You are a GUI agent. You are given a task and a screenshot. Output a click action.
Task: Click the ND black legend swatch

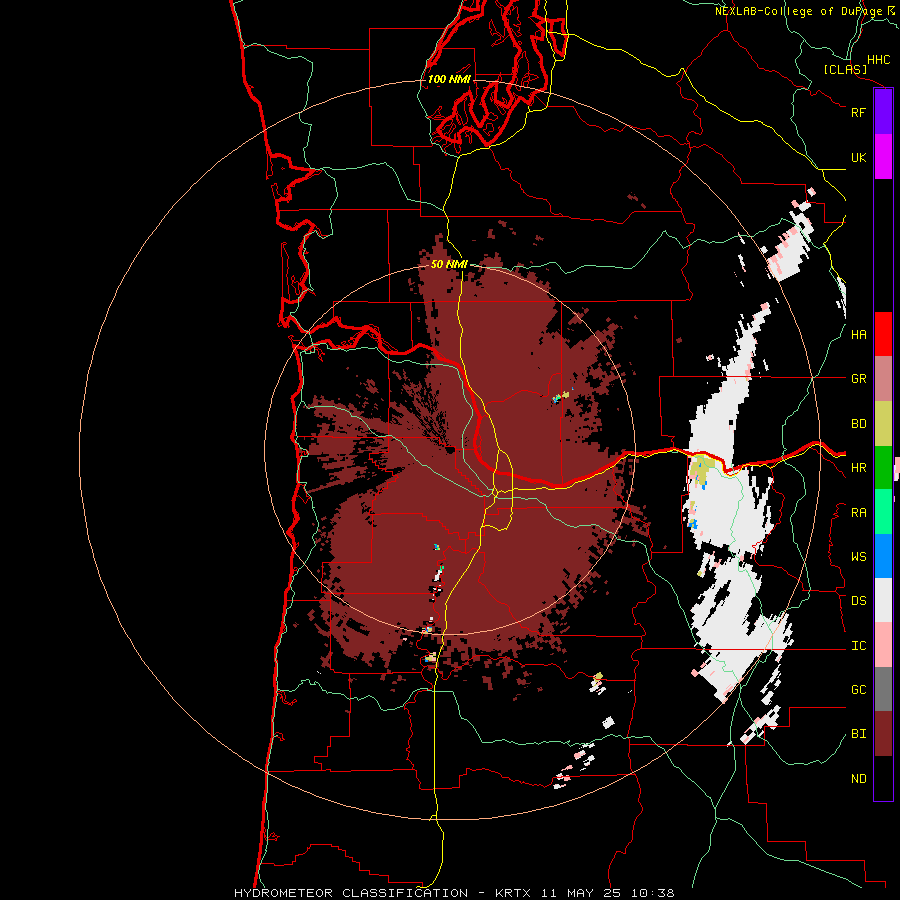(883, 778)
